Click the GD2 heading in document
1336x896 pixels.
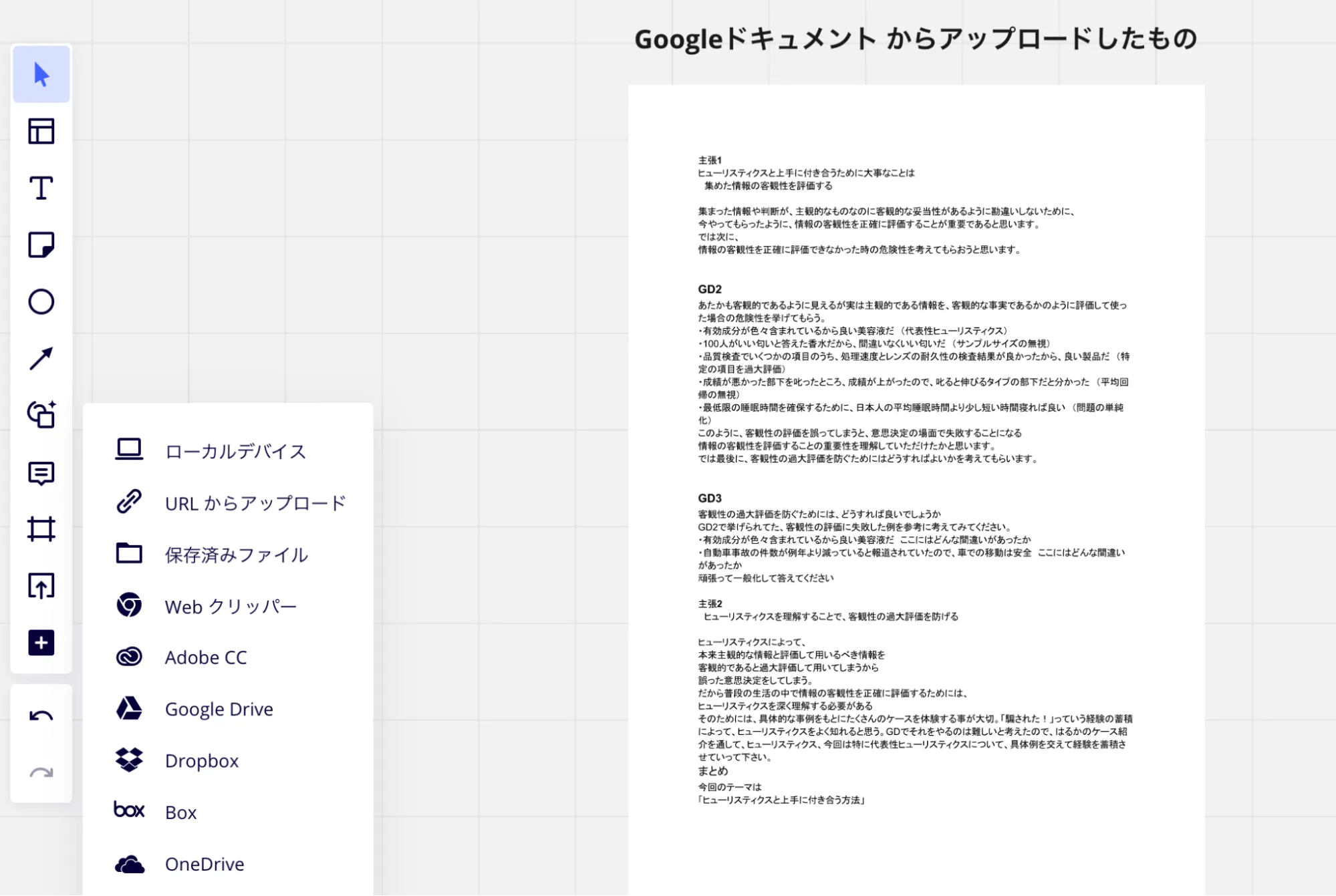(x=710, y=289)
